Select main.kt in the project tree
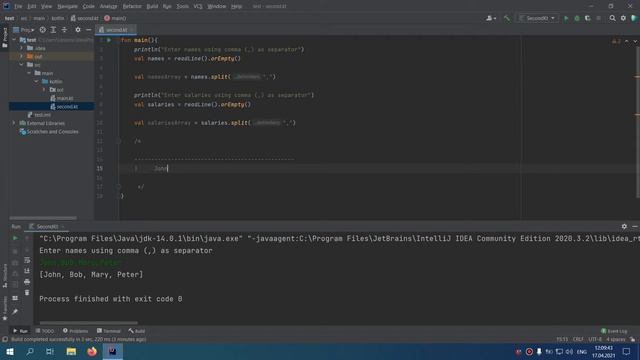The image size is (640, 360). (x=62, y=98)
